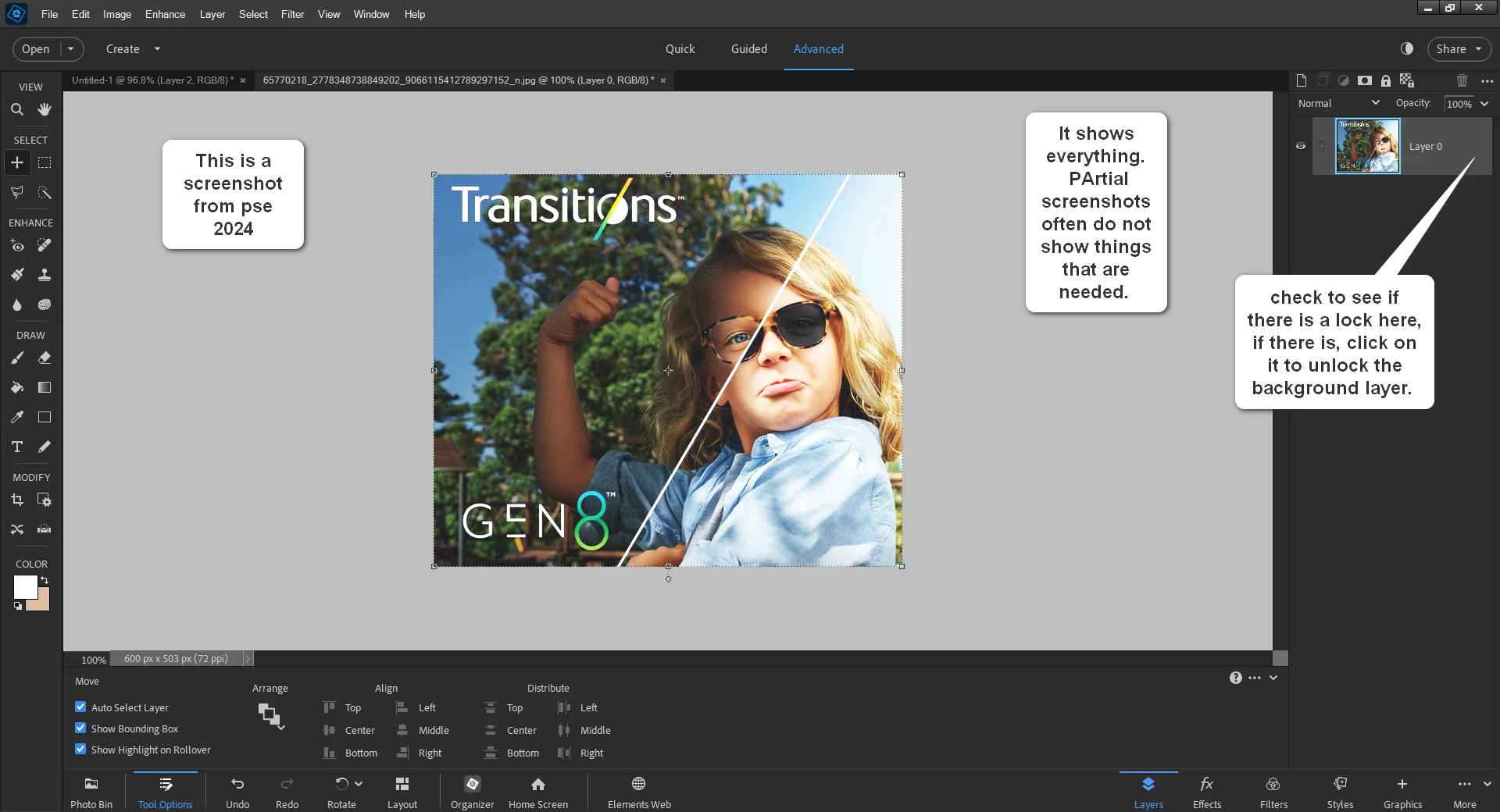The height and width of the screenshot is (812, 1500).
Task: Open Tool Options help icon
Action: pyautogui.click(x=1235, y=678)
